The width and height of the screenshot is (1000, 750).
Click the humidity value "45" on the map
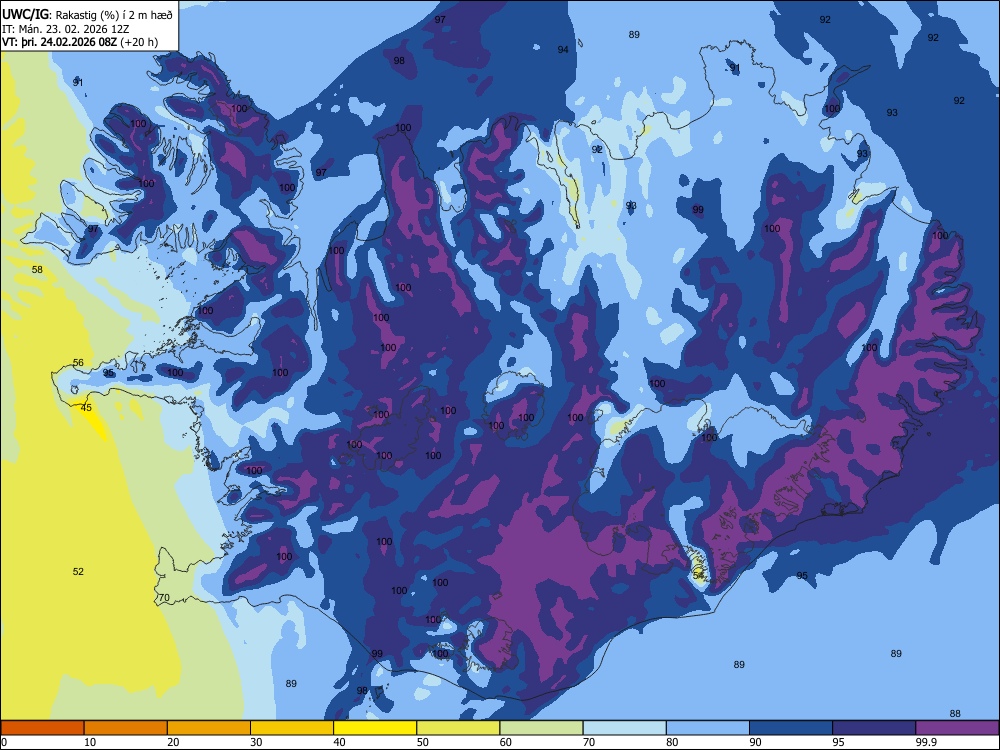click(x=86, y=408)
